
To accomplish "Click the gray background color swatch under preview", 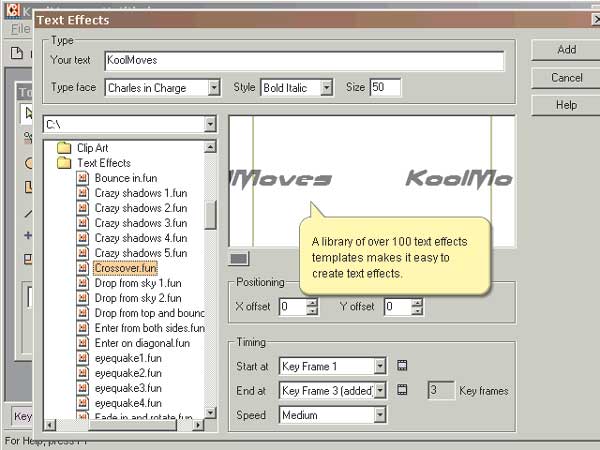I will tap(239, 259).
